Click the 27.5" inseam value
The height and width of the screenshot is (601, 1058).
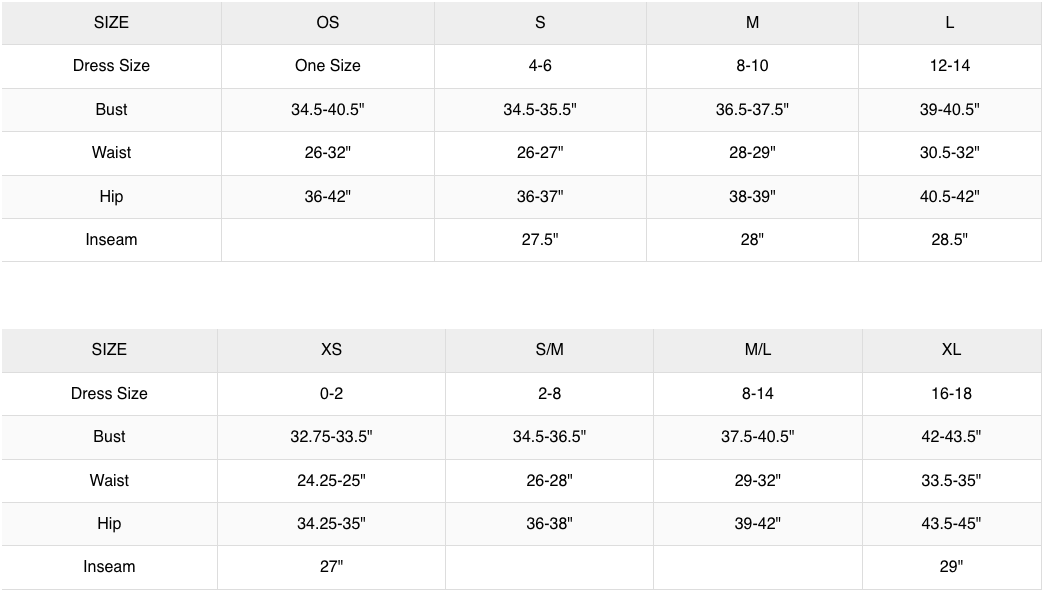coord(540,240)
